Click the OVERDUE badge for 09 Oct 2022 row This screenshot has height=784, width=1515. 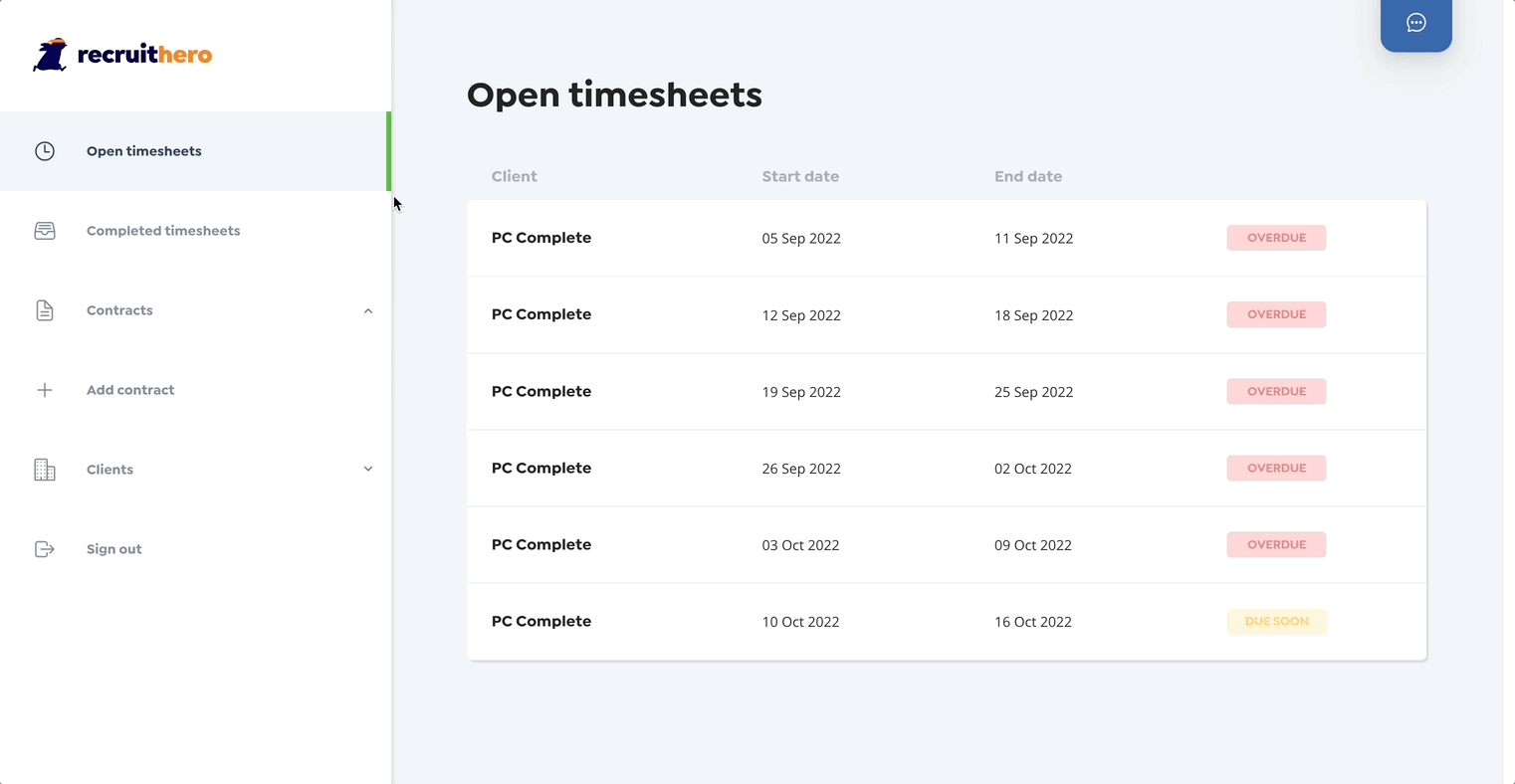(x=1276, y=544)
